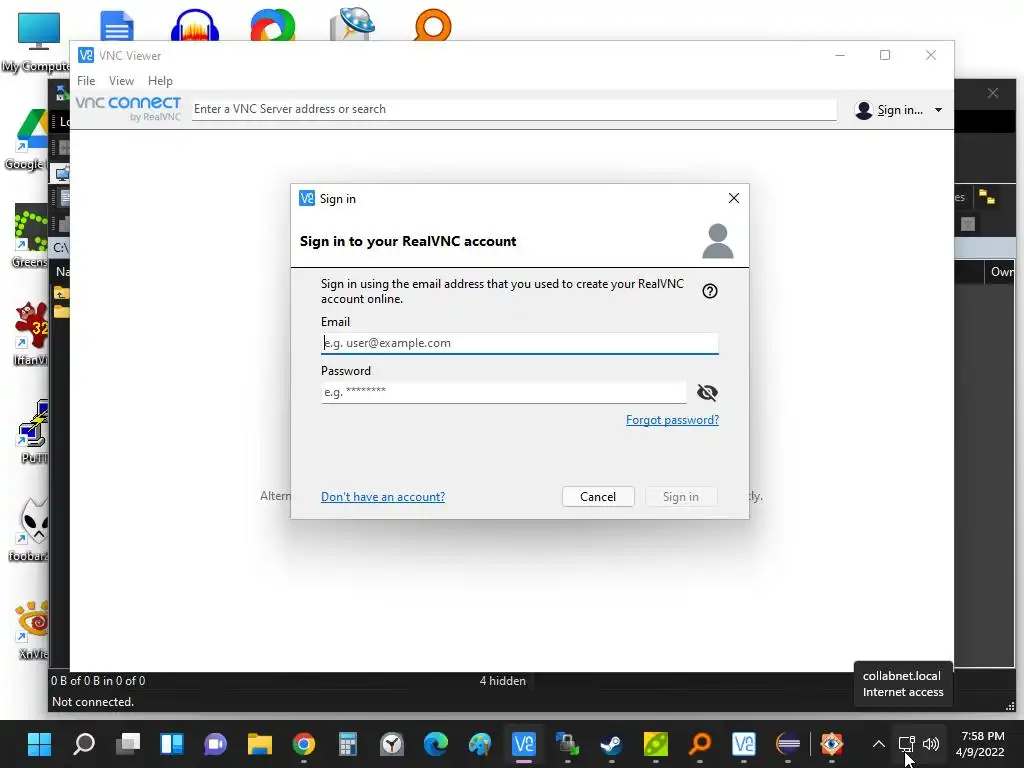
Task: Focus the Email input field
Action: point(519,343)
